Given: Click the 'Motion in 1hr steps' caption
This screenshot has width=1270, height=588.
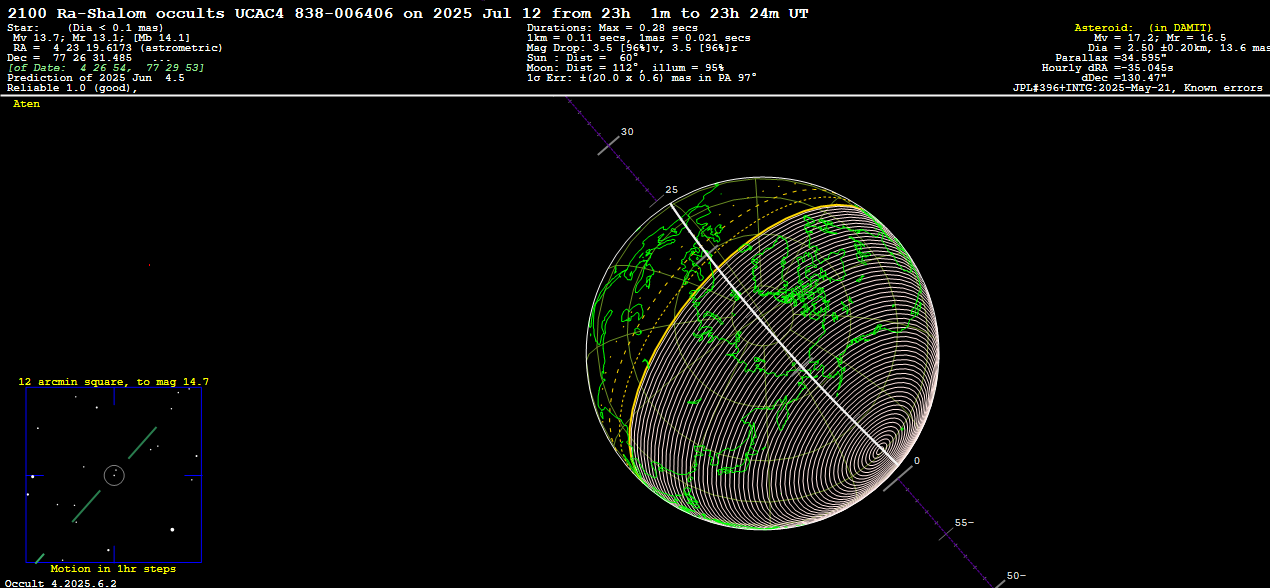Looking at the screenshot, I should [113, 569].
